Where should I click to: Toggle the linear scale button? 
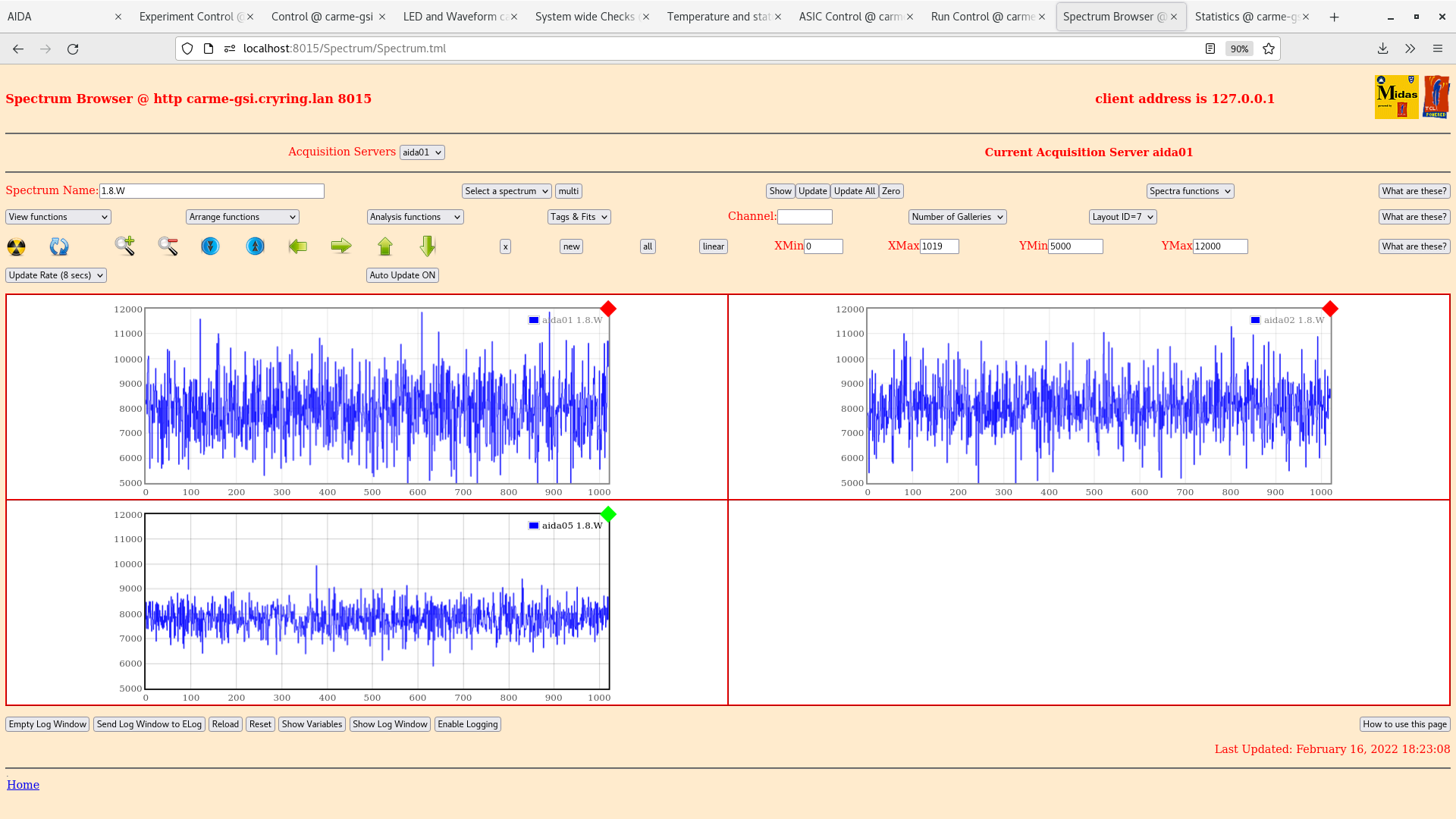click(x=713, y=246)
